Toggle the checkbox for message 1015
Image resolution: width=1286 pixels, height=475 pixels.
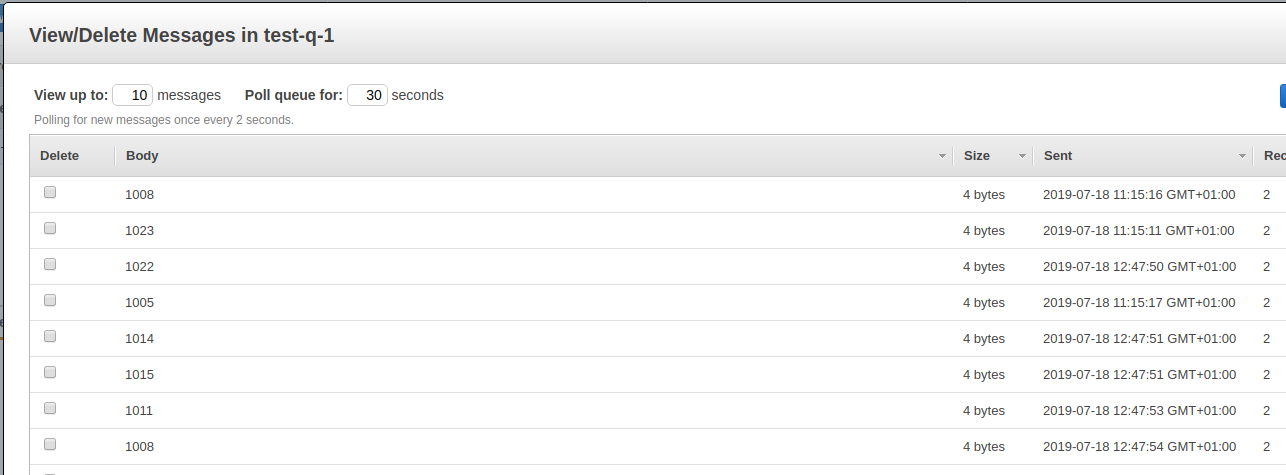coord(50,373)
